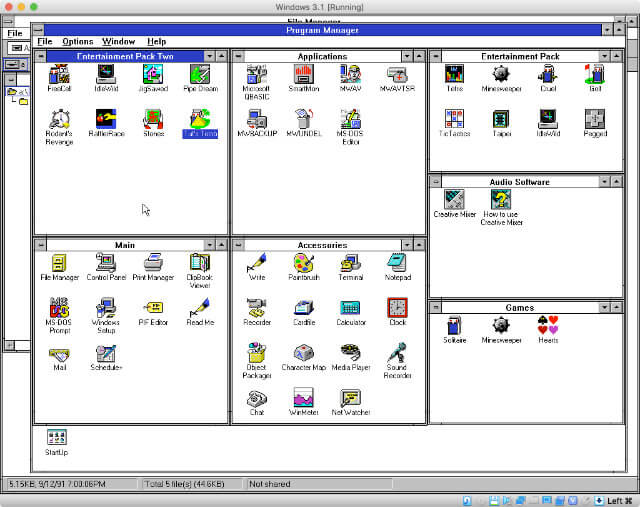Open the Sound Recorder icon
640x507 pixels.
click(x=397, y=352)
